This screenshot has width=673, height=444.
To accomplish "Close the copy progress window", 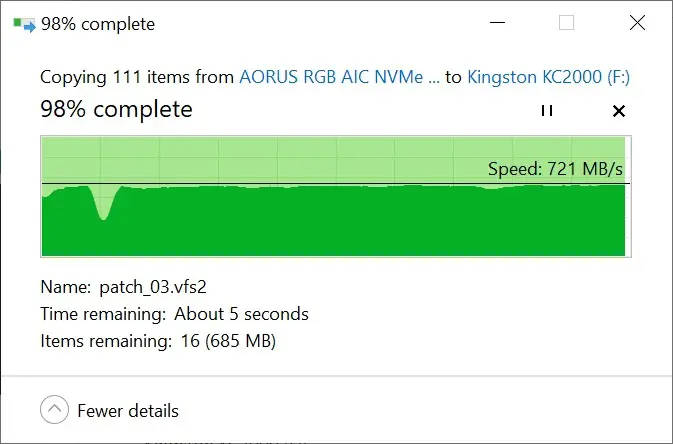I will [x=637, y=22].
